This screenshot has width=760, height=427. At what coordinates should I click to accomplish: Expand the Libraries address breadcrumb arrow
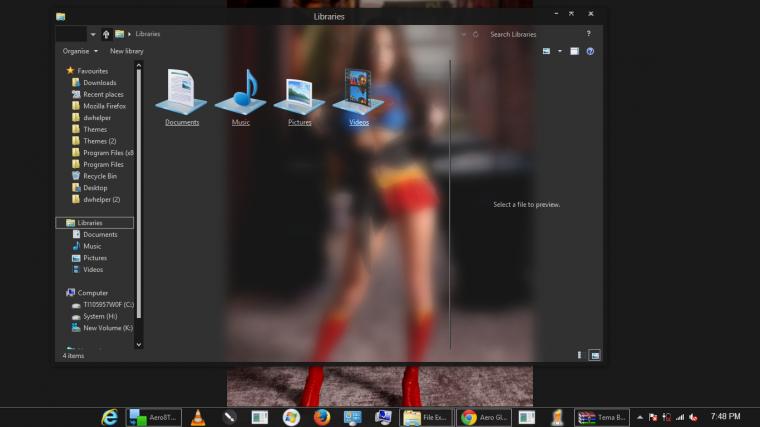pyautogui.click(x=129, y=34)
